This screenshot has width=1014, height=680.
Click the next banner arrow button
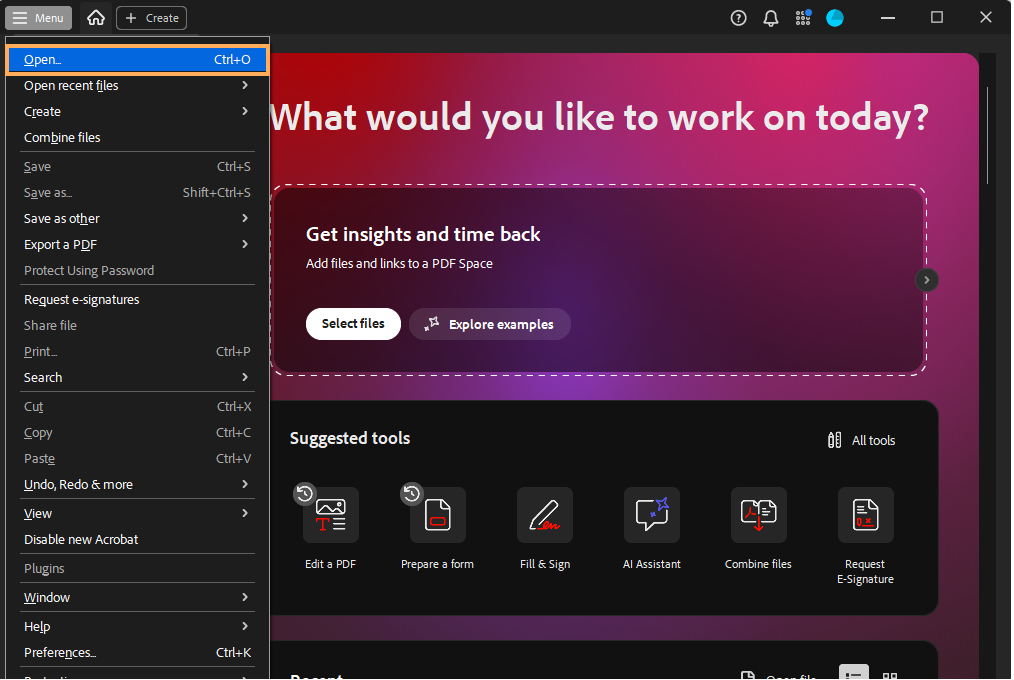point(927,280)
